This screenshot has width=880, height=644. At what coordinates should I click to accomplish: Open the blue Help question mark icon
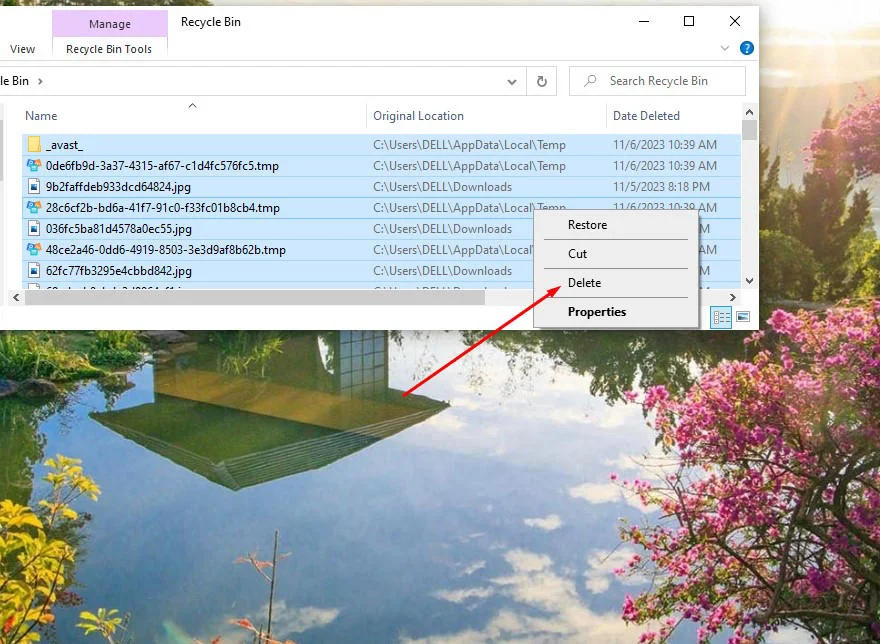click(746, 48)
